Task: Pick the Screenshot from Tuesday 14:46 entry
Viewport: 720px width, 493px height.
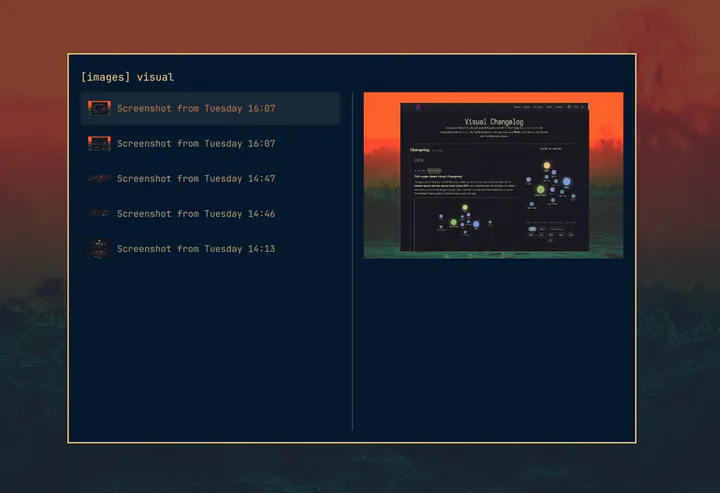Action: [210, 214]
